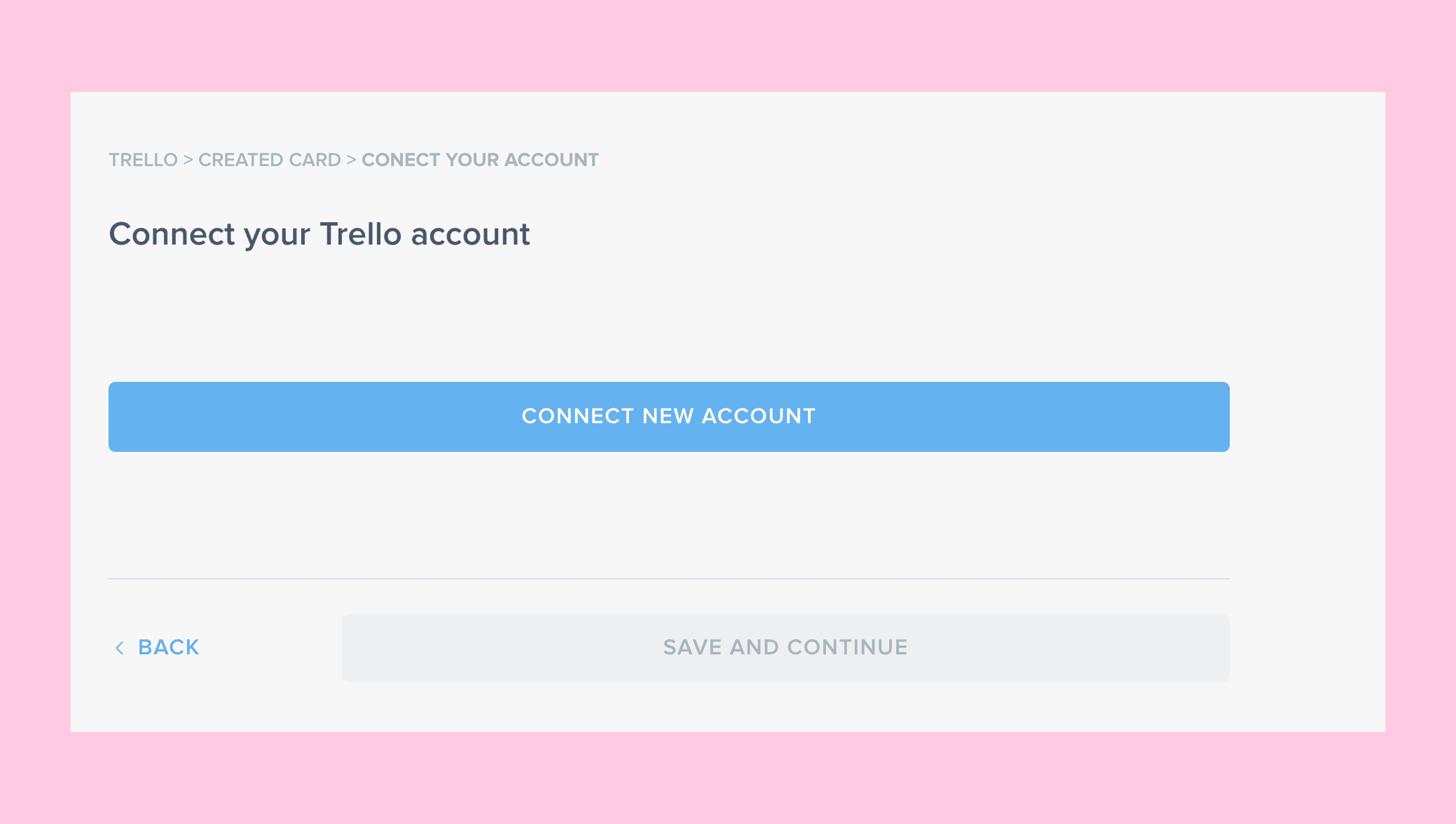Viewport: 1456px width, 824px height.
Task: Click the Connect New Account button
Action: pyautogui.click(x=669, y=416)
